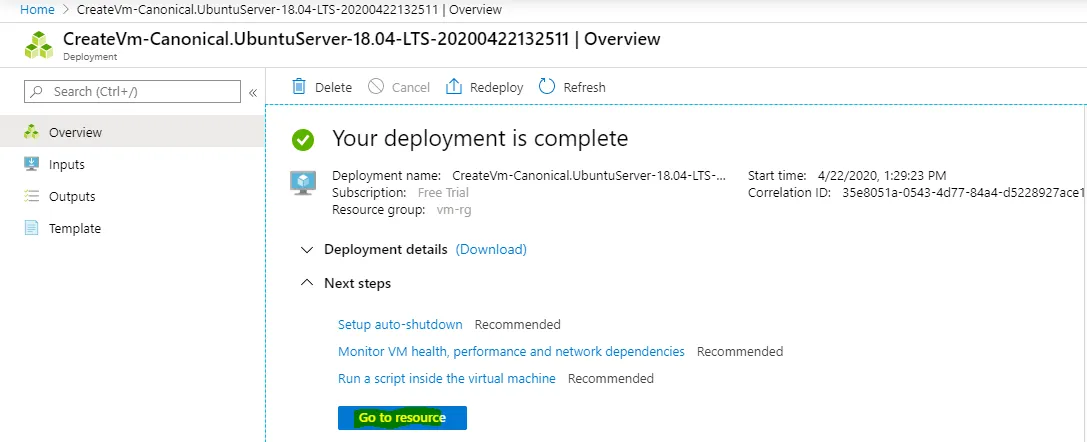Click the Outputs list icon in sidebar
The width and height of the screenshot is (1087, 442).
click(31, 196)
